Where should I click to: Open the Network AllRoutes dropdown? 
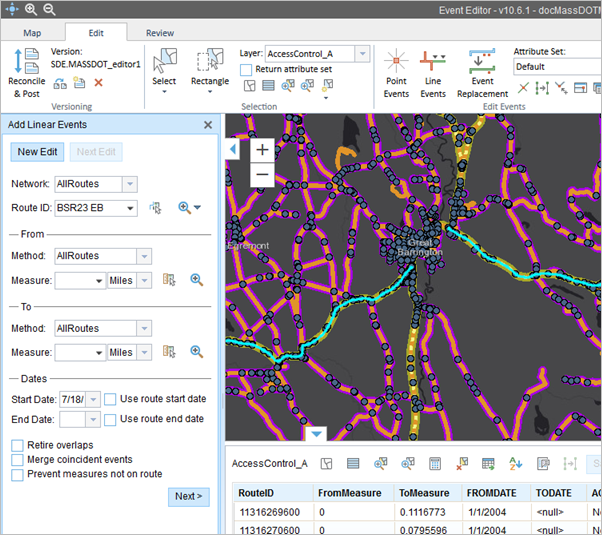129,184
